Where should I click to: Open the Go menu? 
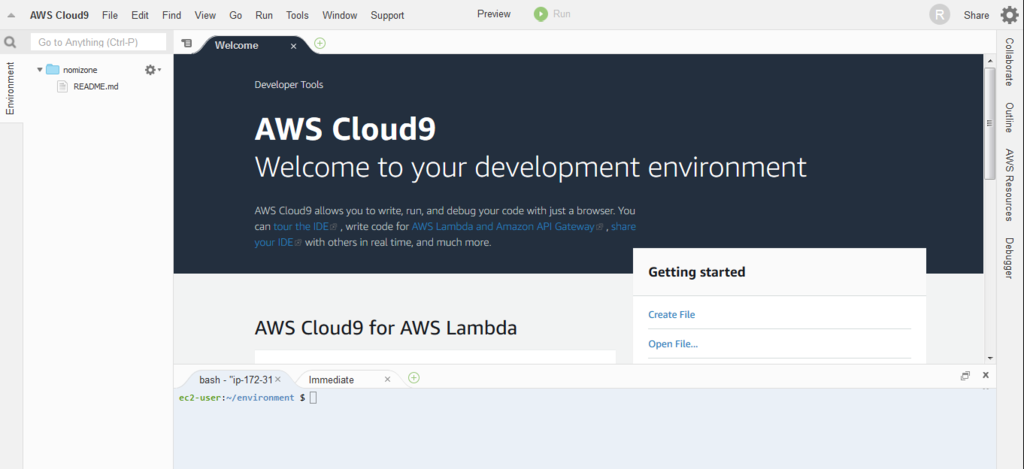tap(236, 15)
